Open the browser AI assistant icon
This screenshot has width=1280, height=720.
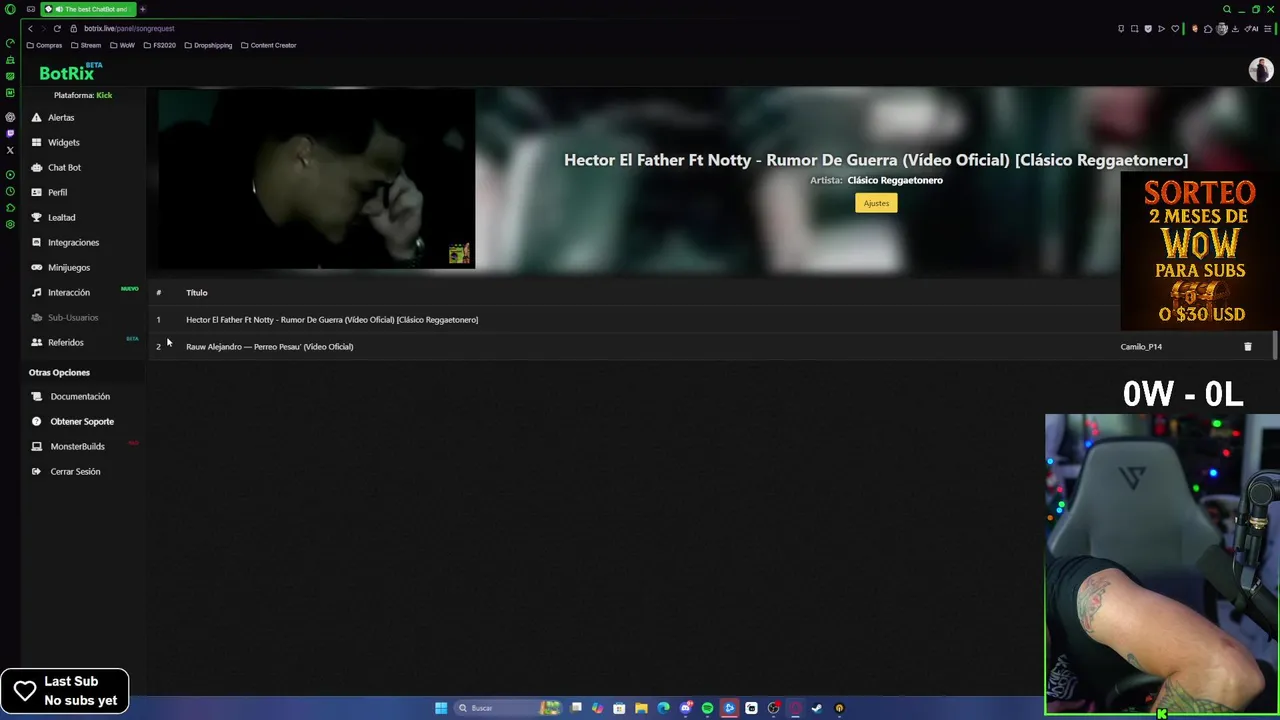click(1251, 28)
